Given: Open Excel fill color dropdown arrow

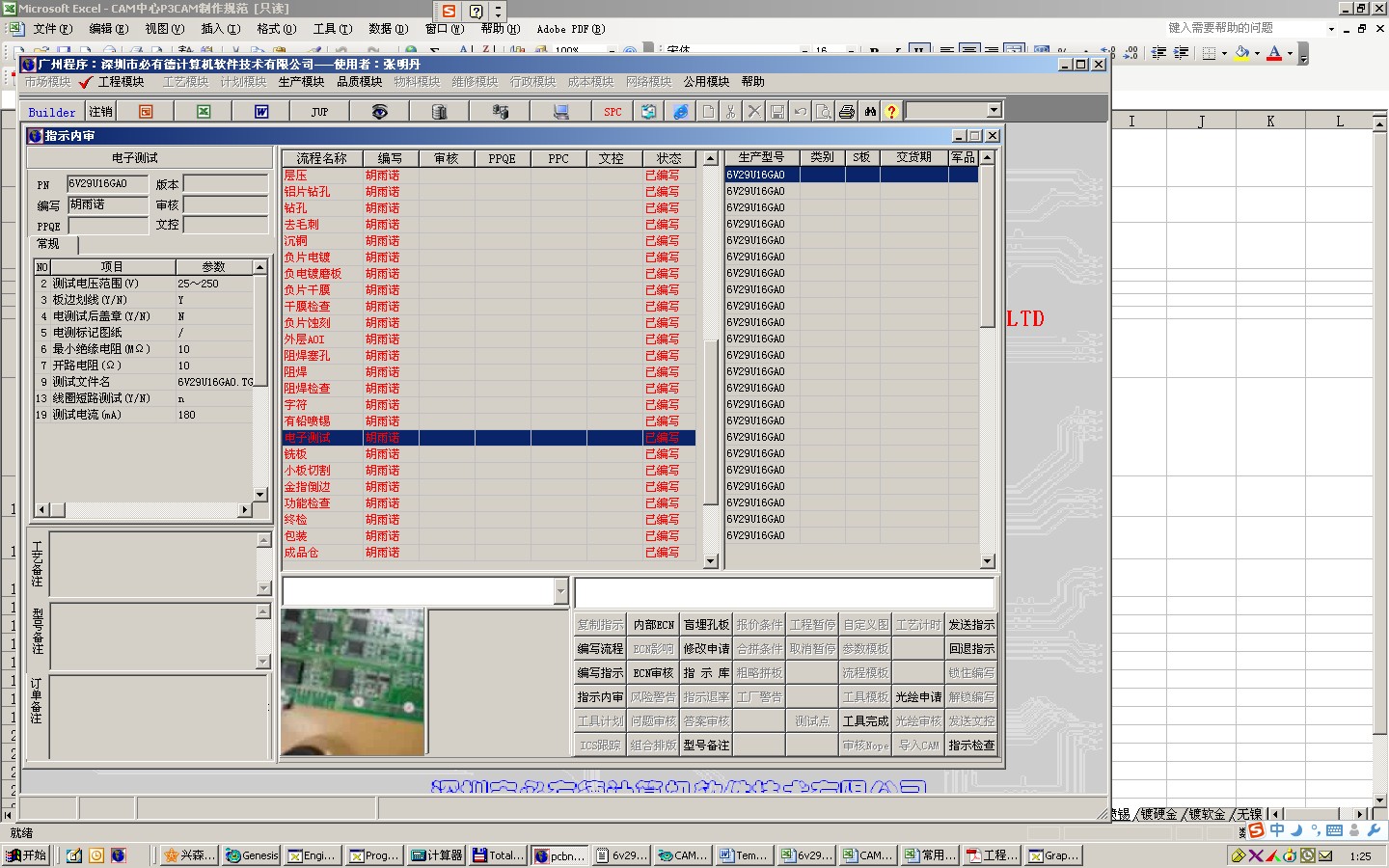Looking at the screenshot, I should pos(1257,53).
